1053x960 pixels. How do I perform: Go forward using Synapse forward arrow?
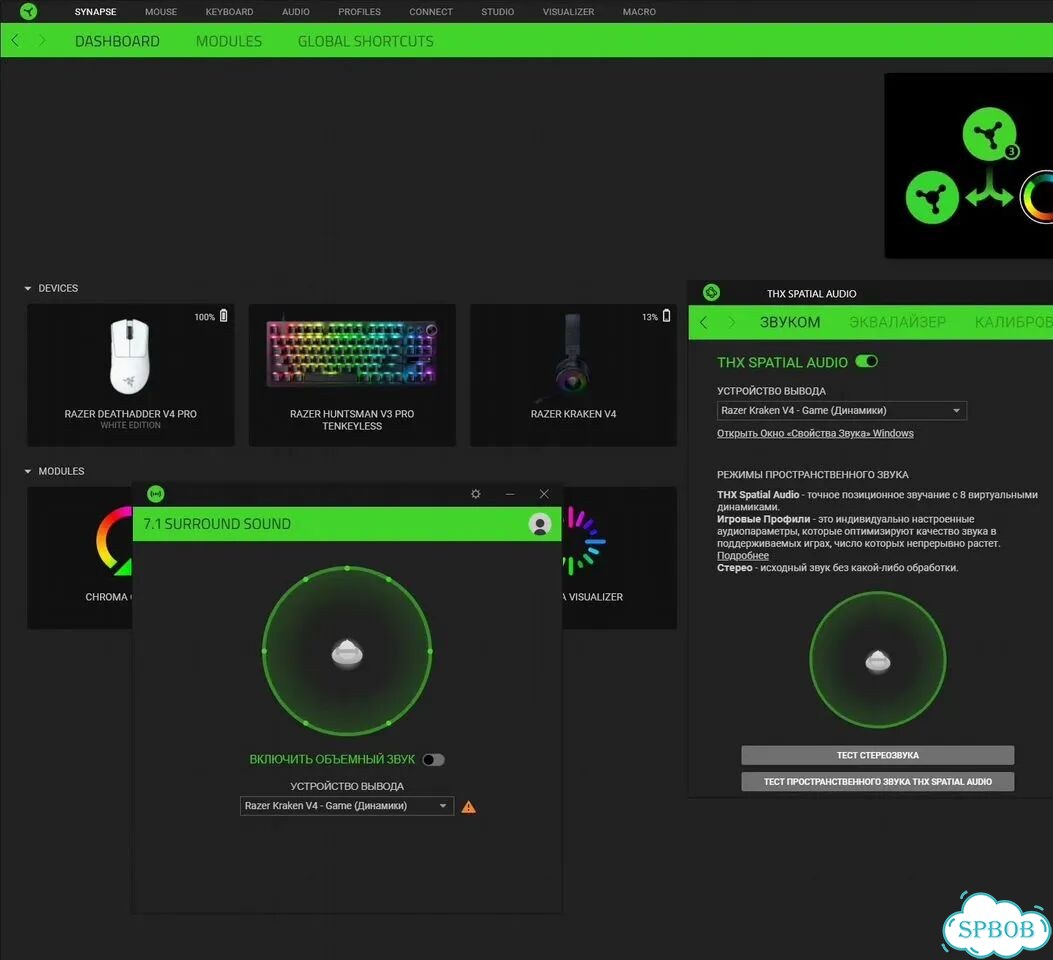tap(42, 40)
